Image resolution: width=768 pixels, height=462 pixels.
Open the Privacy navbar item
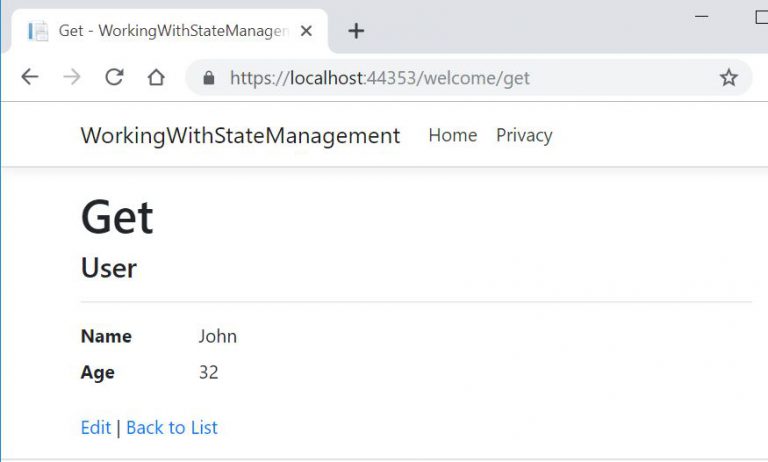(524, 135)
